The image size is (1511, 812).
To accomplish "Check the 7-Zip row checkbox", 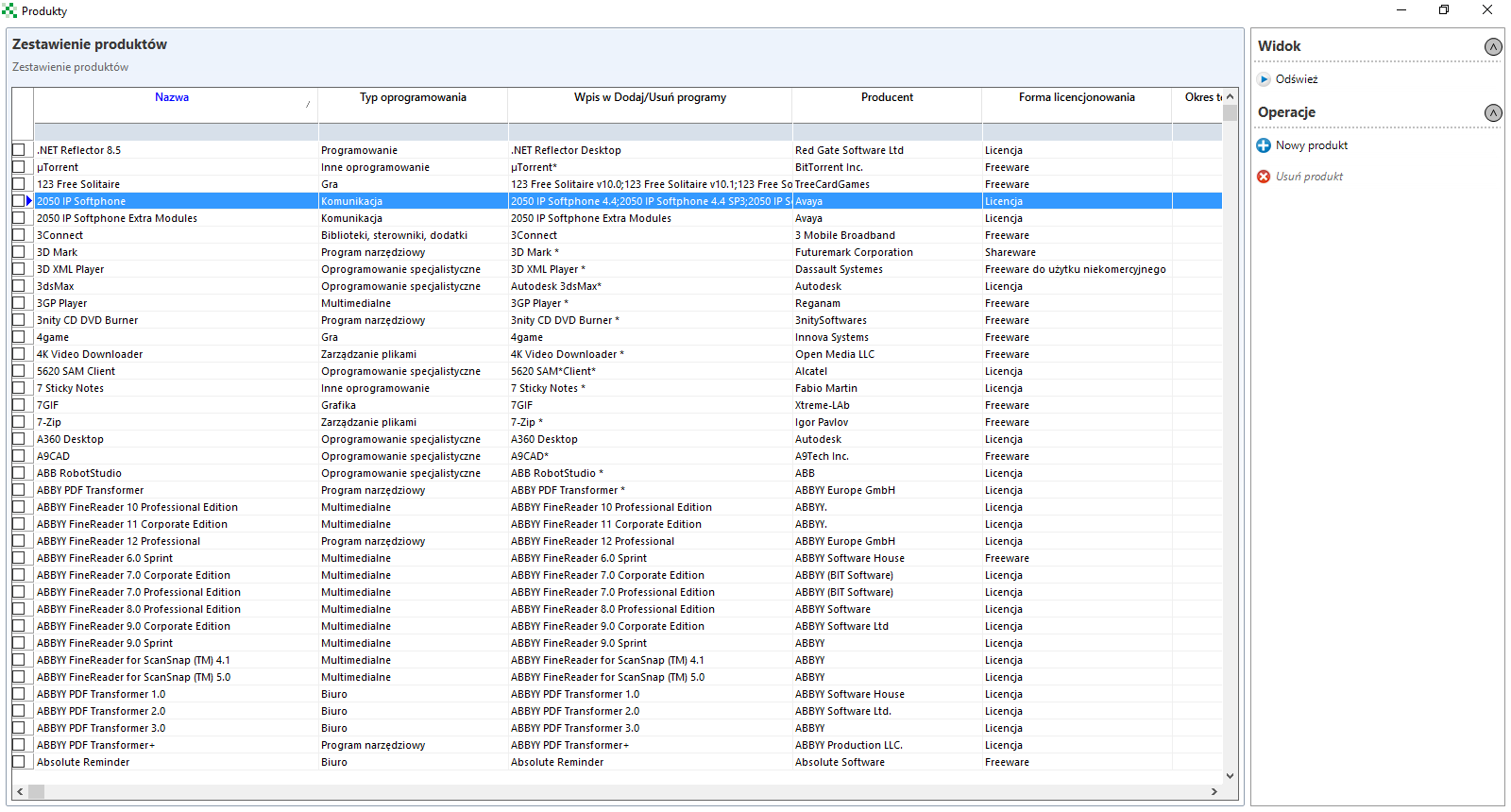I will [x=19, y=422].
